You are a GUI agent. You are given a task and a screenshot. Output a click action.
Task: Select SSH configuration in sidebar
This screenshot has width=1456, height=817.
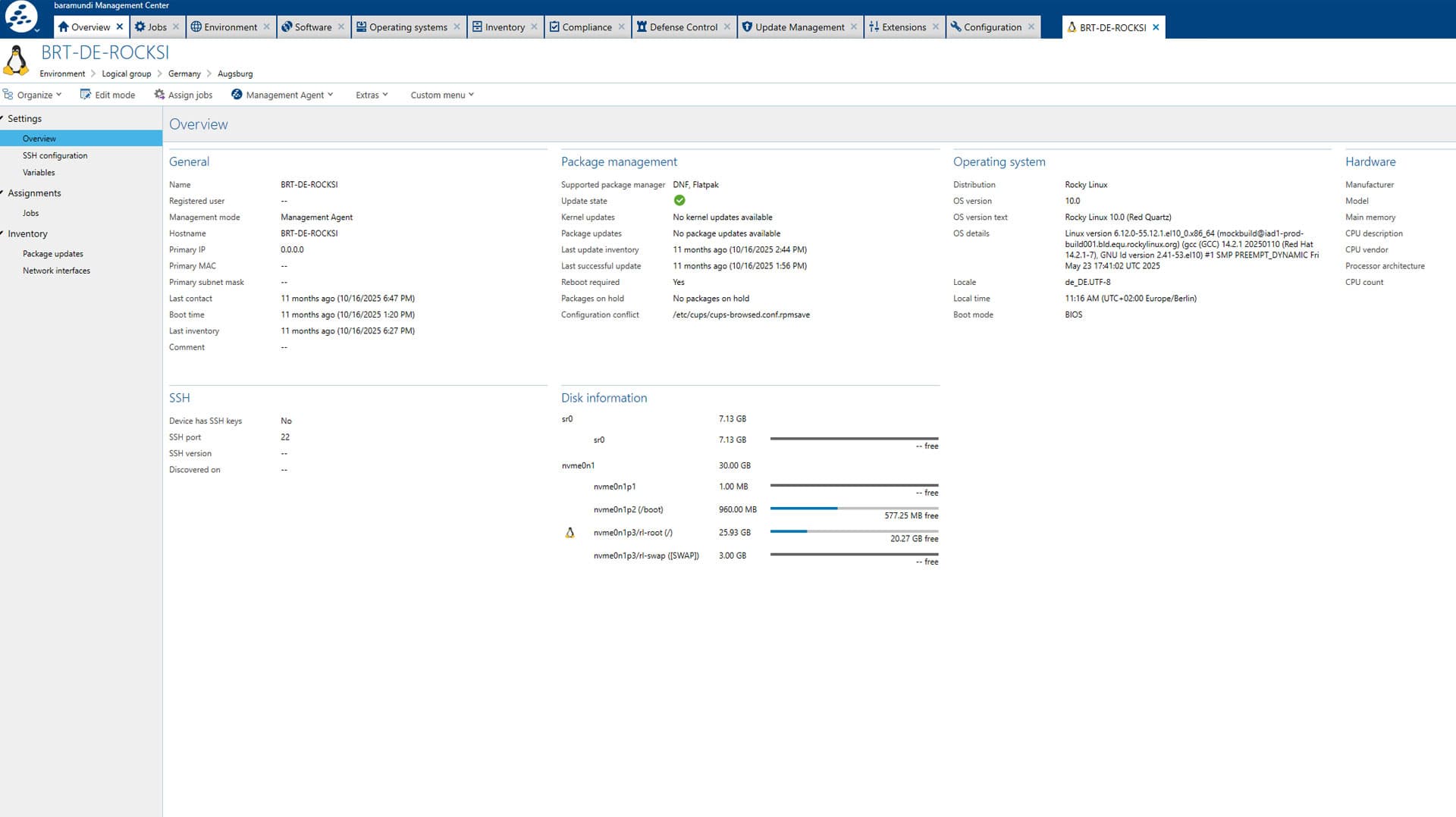(55, 155)
